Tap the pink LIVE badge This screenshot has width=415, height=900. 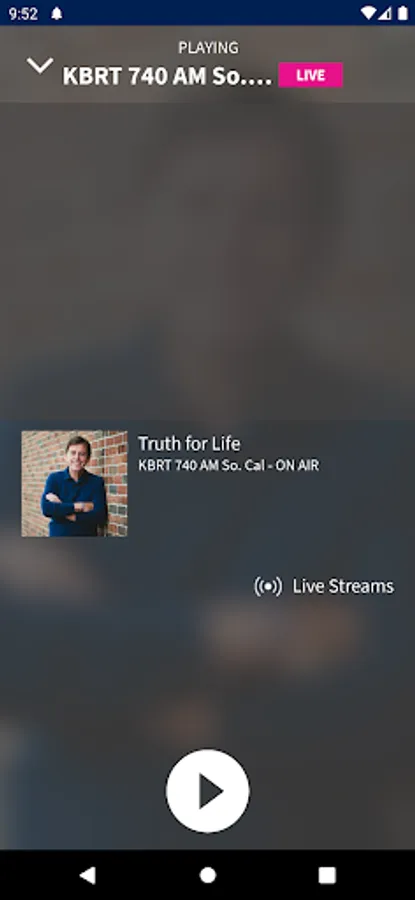point(311,75)
